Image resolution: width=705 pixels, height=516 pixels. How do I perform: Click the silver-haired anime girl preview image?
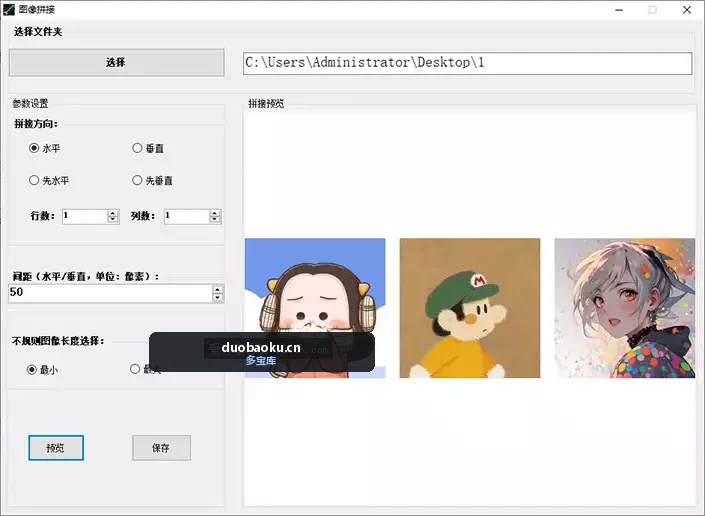tap(625, 308)
